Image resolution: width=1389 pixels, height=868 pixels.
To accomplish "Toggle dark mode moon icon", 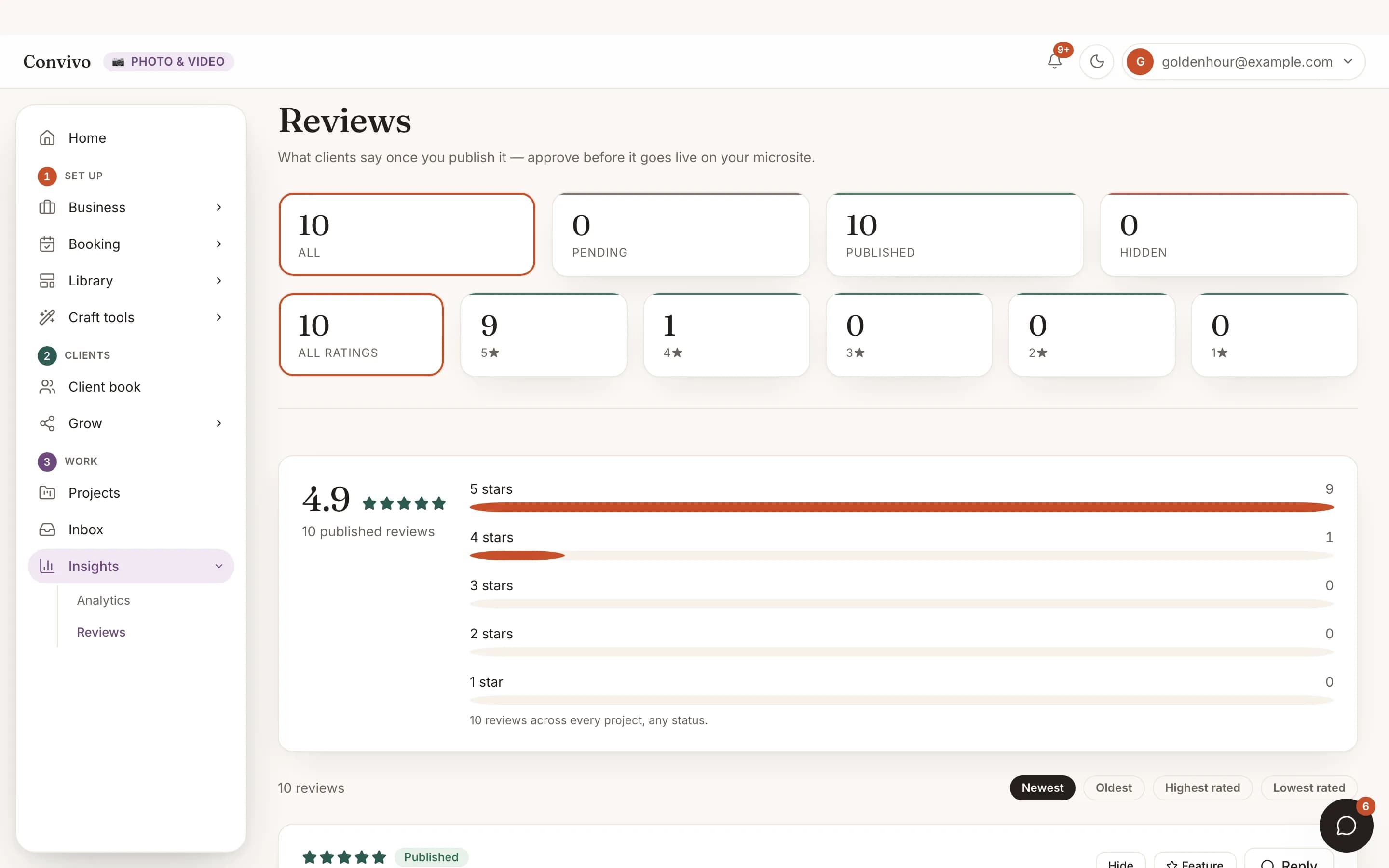I will 1097,61.
